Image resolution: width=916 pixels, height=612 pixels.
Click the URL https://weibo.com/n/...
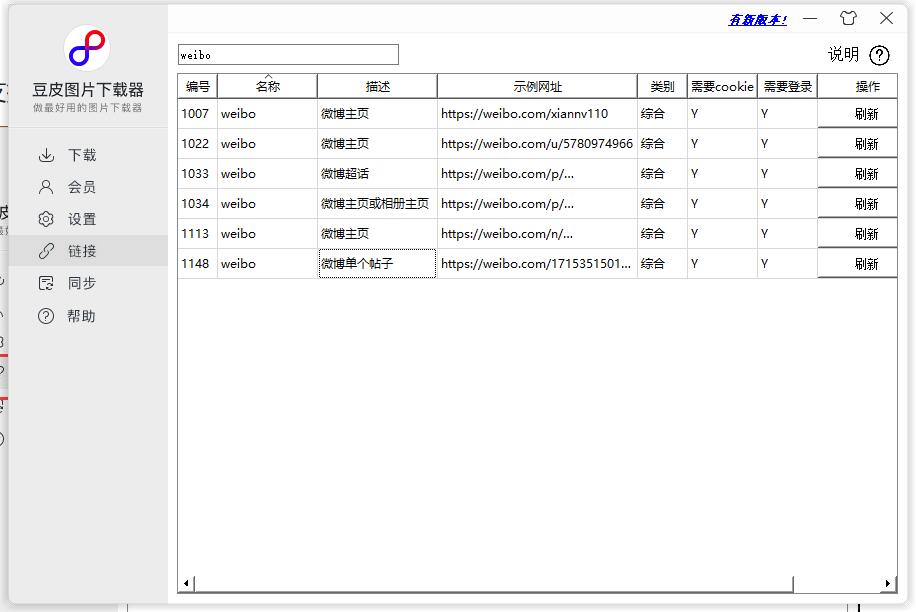[x=506, y=234]
